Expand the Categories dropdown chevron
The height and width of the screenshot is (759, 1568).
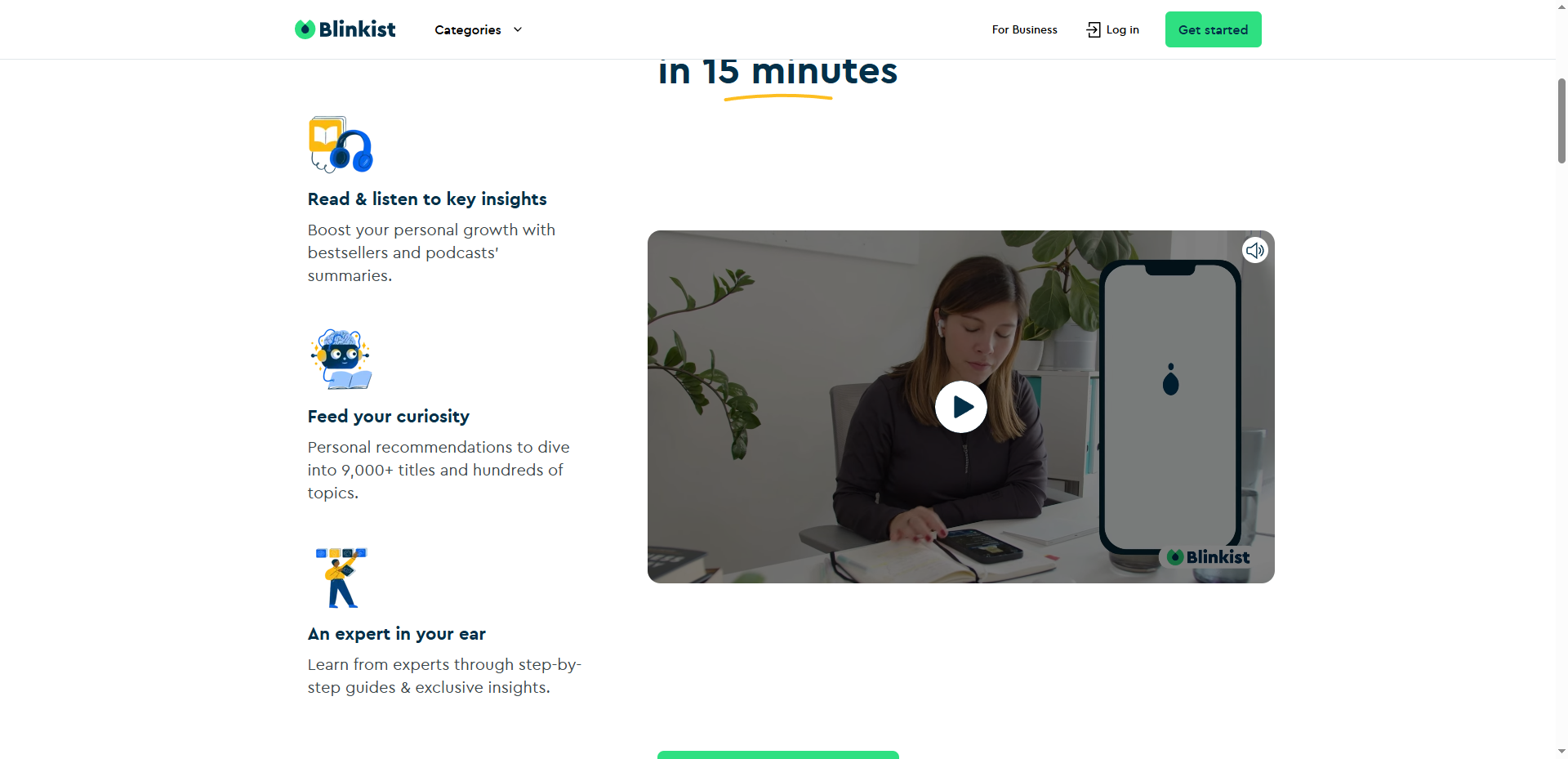tap(518, 29)
